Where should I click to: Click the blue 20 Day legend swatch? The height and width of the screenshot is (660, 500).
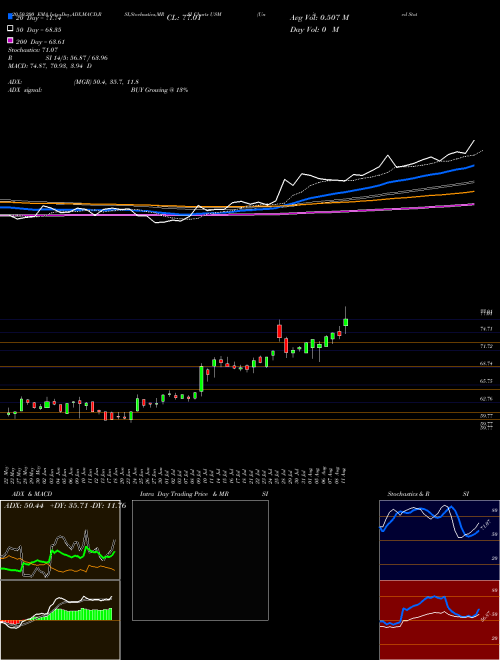click(10, 17)
